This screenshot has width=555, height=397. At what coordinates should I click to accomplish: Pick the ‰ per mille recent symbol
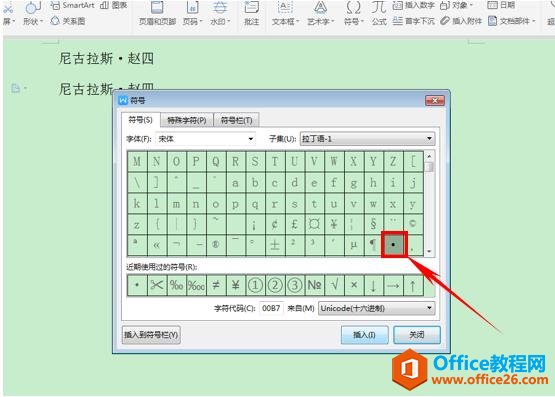tap(176, 284)
